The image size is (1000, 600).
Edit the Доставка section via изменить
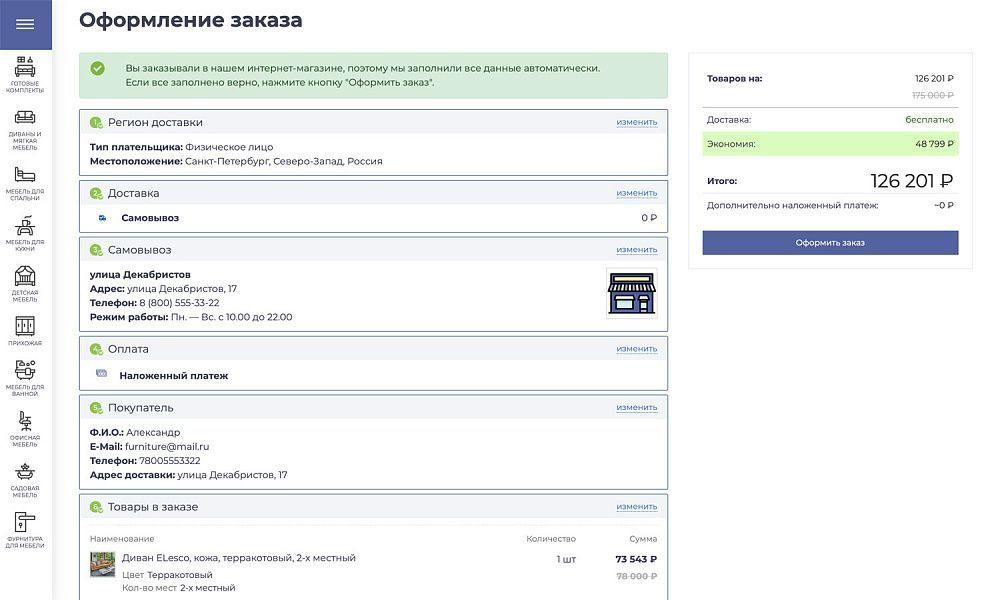coord(636,193)
